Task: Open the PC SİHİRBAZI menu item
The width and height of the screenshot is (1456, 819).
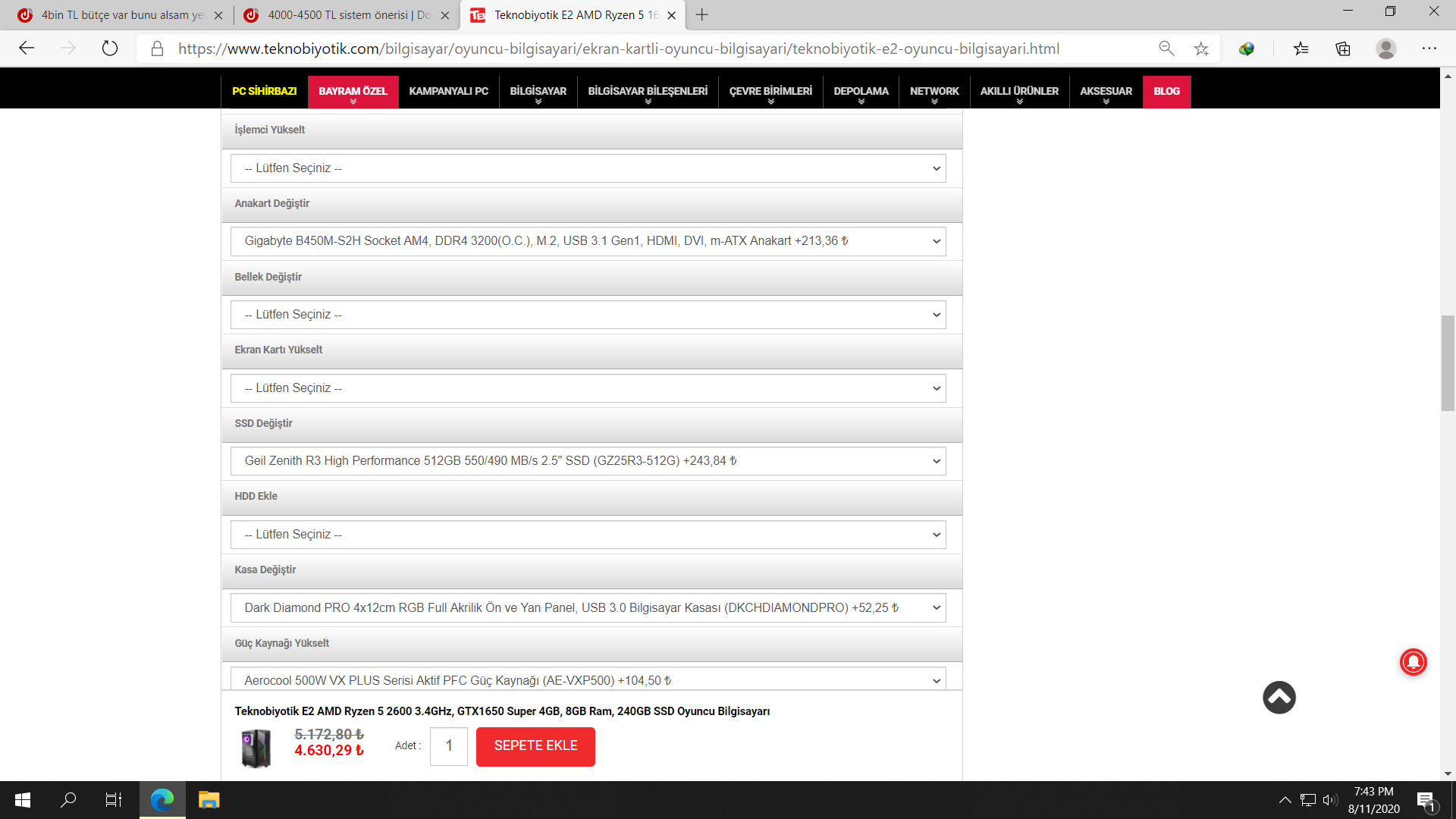Action: (265, 92)
